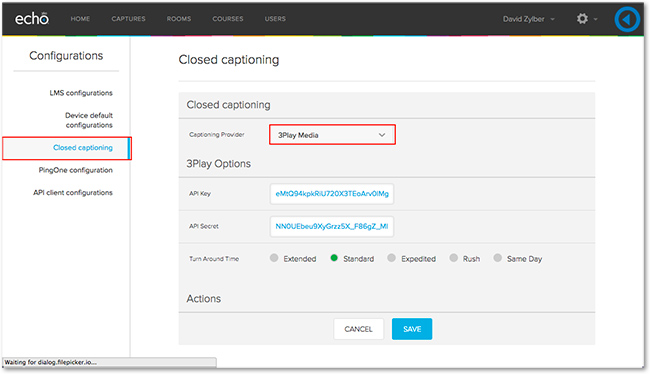650x374 pixels.
Task: Select Rush turn around time
Action: point(454,258)
